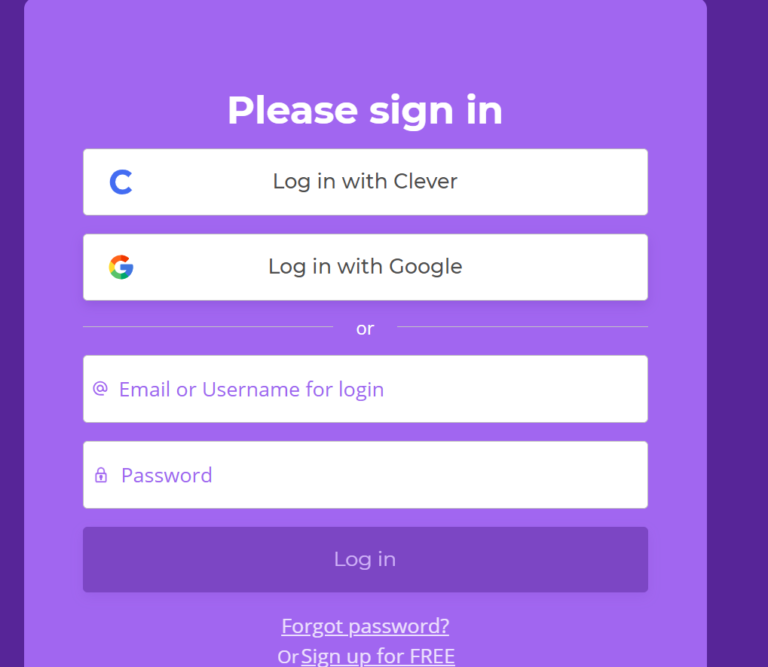Follow the Sign up for FREE link

pyautogui.click(x=378, y=656)
